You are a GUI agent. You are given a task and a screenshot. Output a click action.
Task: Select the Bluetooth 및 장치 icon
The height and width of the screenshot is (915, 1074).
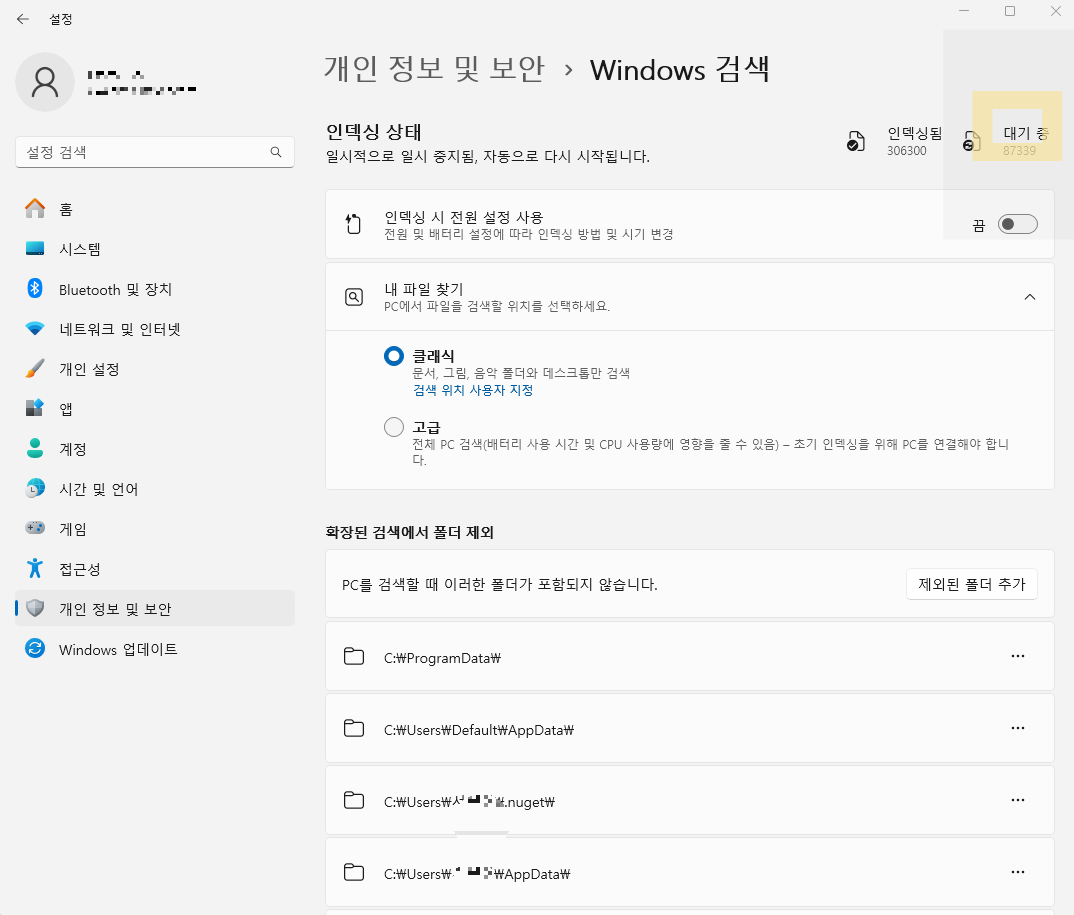tap(35, 288)
